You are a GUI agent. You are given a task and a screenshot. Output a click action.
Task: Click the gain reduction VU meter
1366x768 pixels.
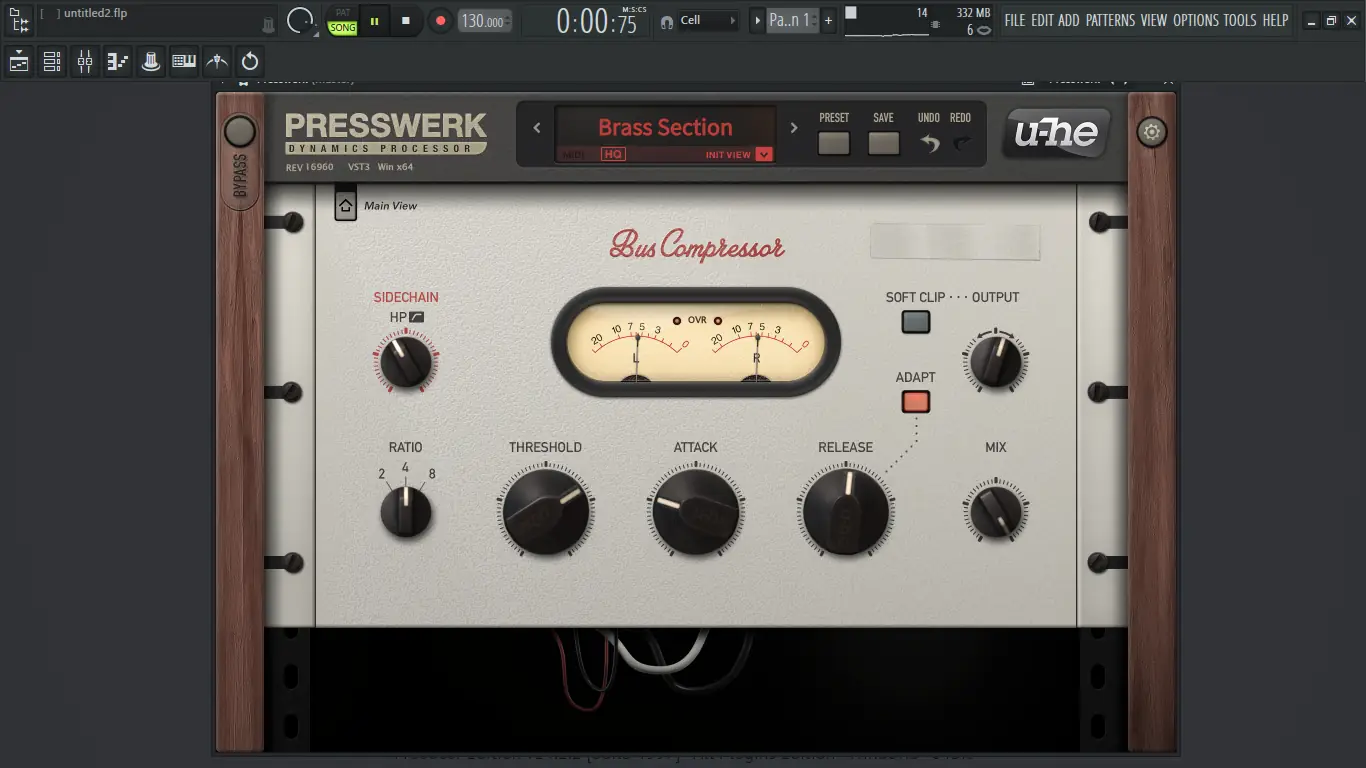coord(696,342)
